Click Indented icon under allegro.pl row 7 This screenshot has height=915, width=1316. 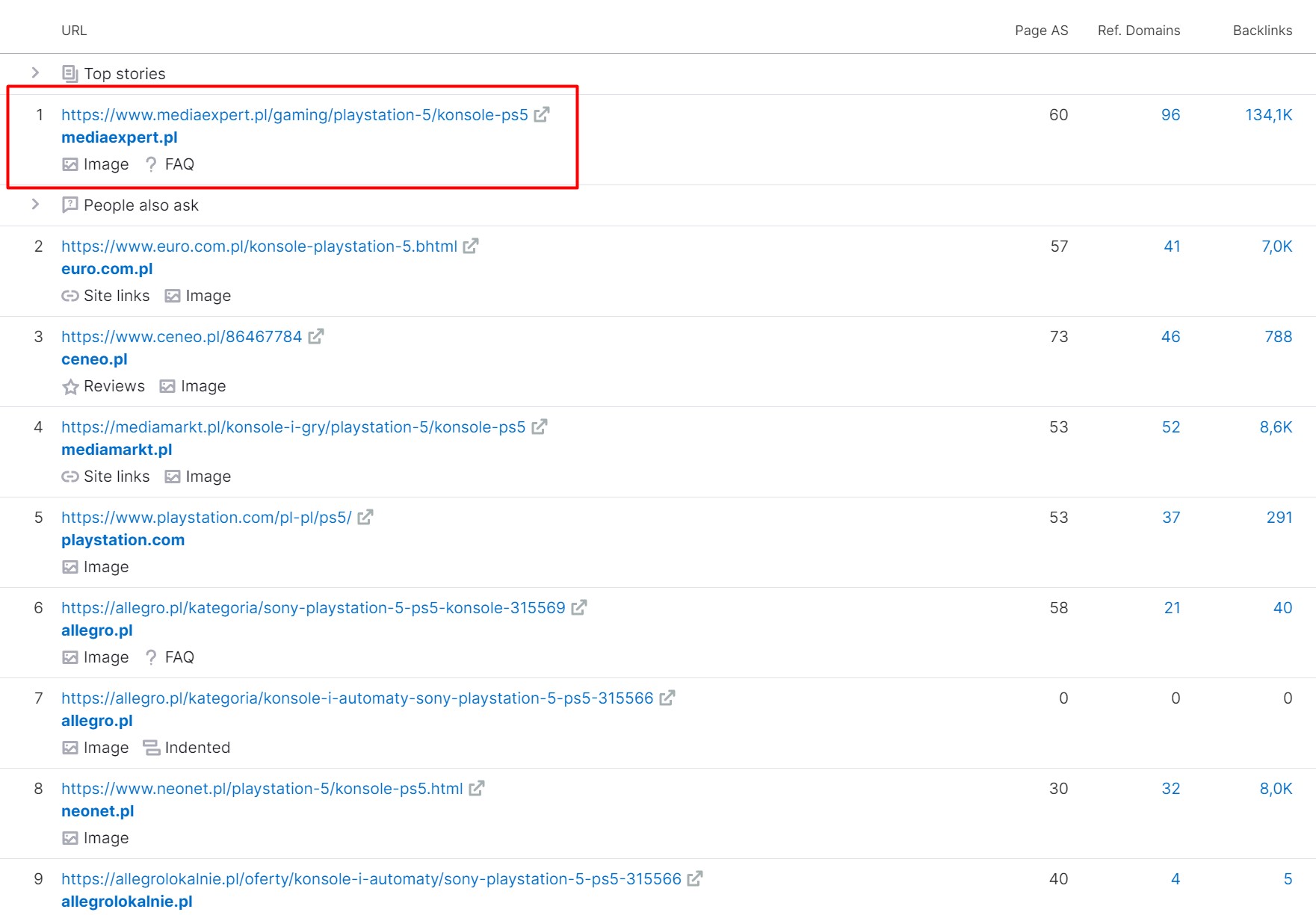[151, 748]
